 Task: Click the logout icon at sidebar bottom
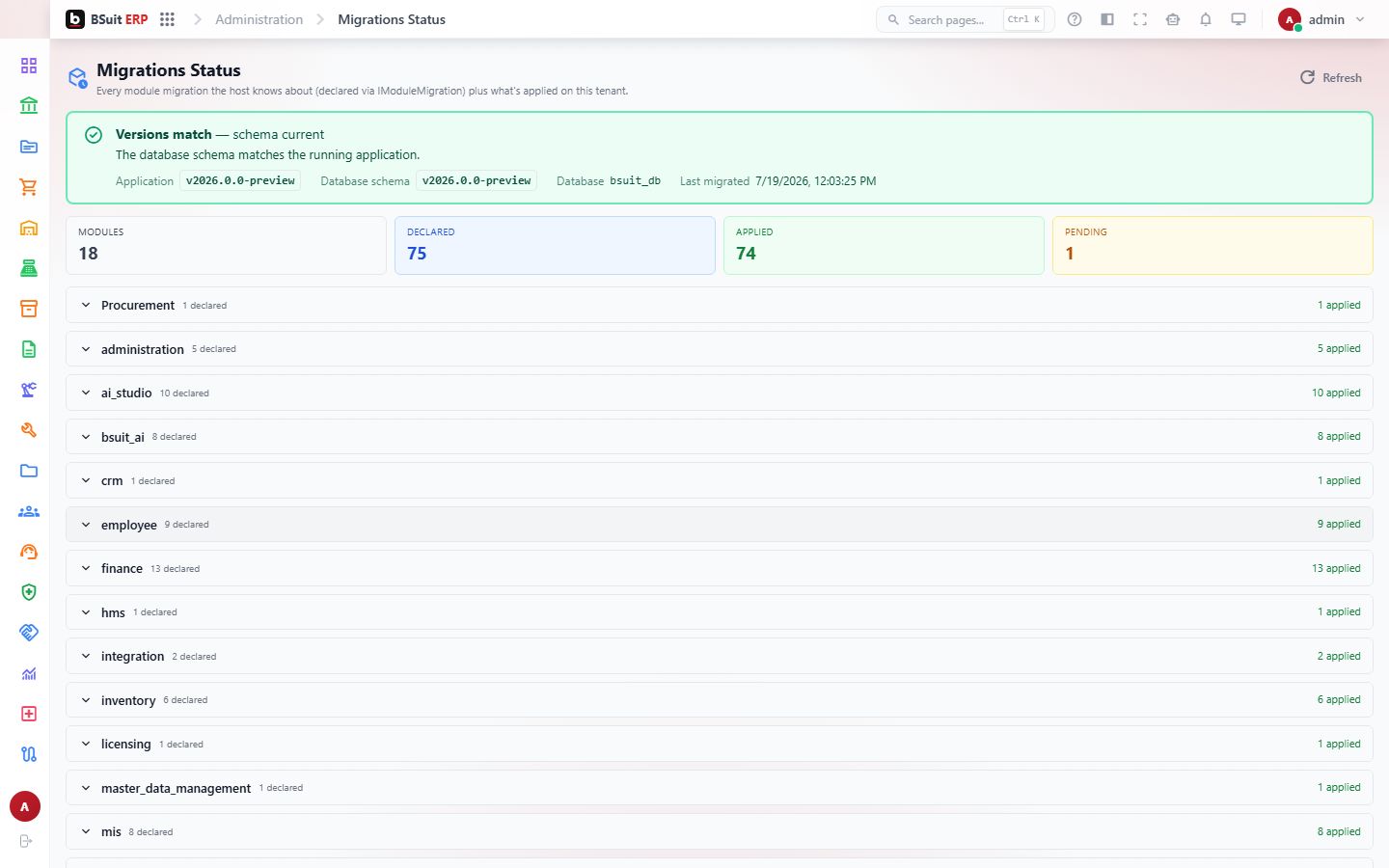[x=26, y=841]
